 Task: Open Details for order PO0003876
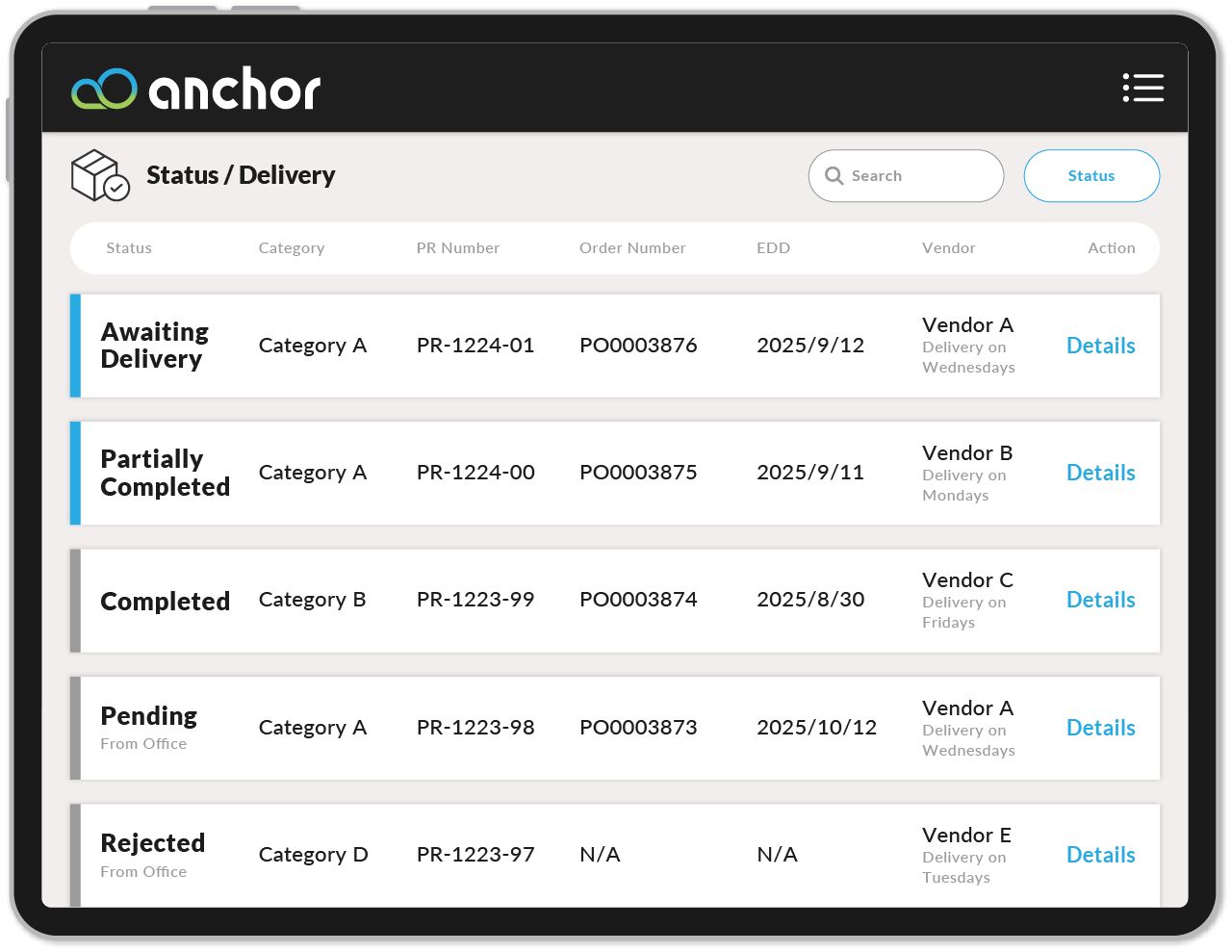pos(1100,346)
